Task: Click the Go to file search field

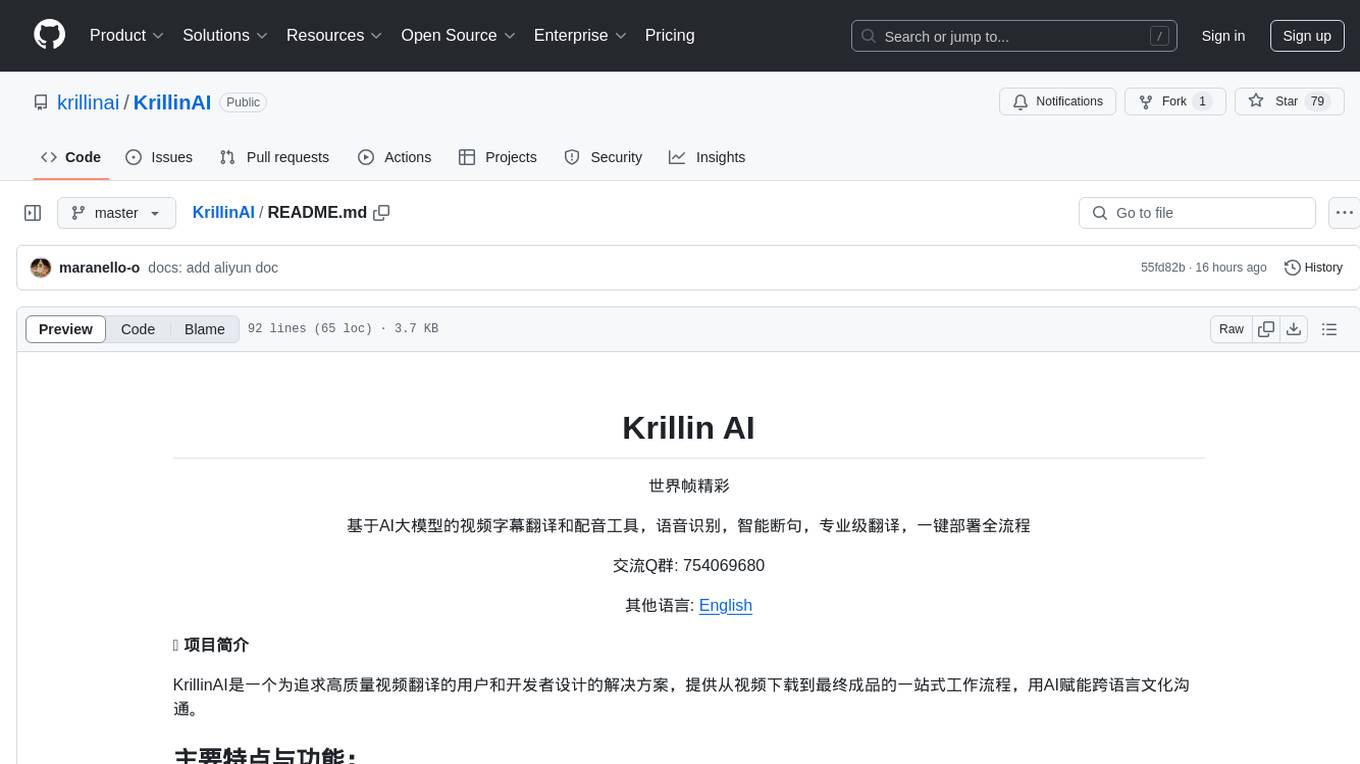Action: 1197,213
